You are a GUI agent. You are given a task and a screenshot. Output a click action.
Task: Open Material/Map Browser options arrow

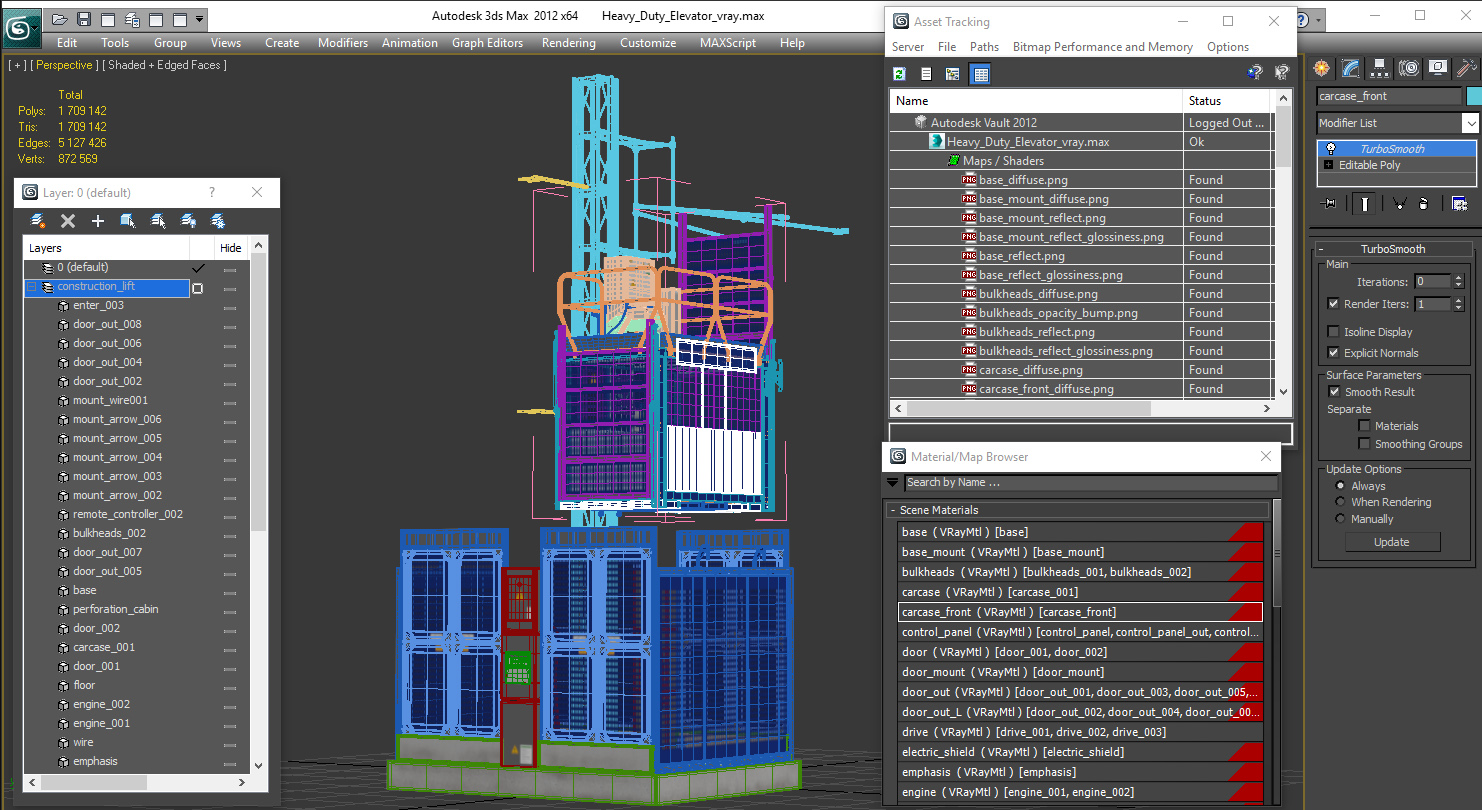pyautogui.click(x=893, y=482)
